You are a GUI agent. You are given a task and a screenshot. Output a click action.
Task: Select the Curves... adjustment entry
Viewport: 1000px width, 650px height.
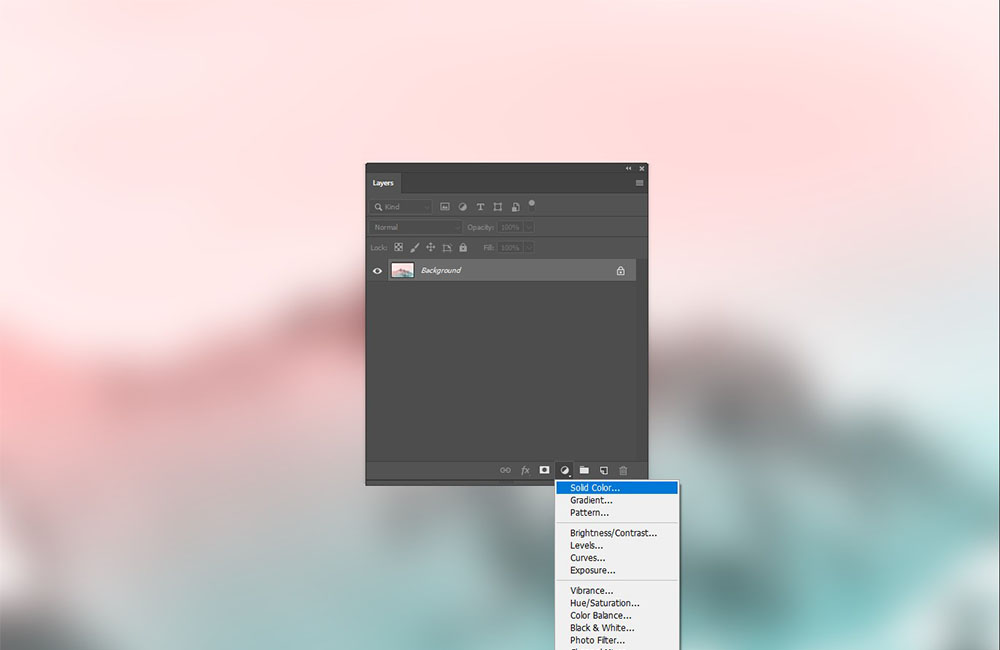coord(587,558)
